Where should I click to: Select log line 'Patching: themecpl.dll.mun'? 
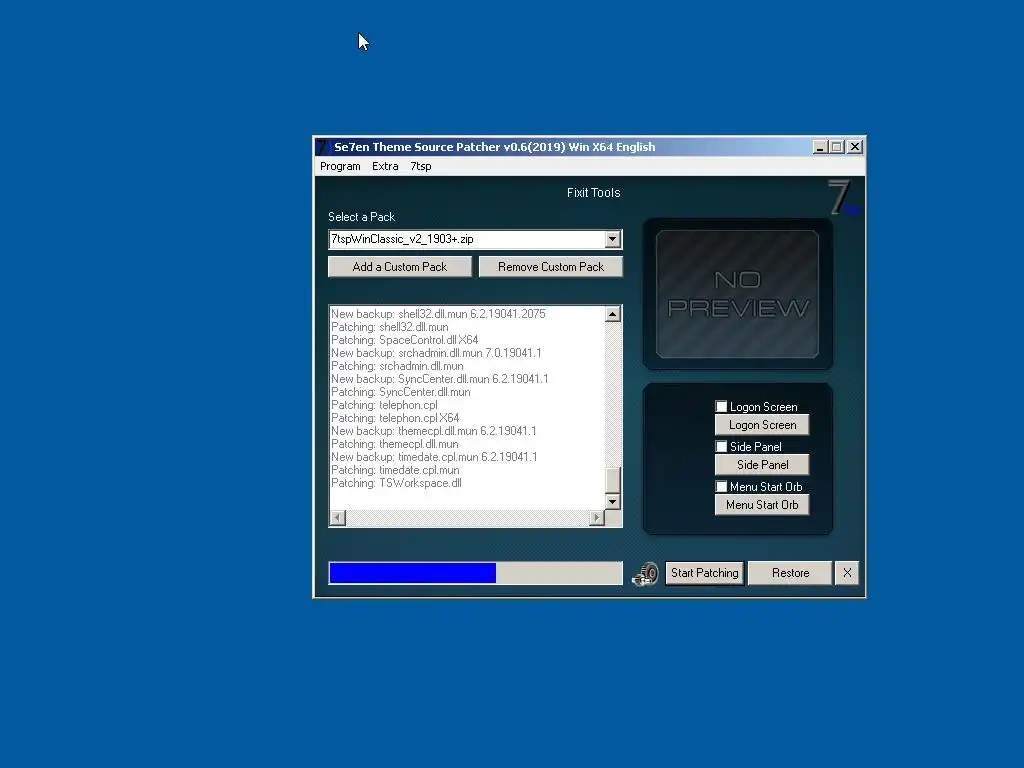point(394,444)
